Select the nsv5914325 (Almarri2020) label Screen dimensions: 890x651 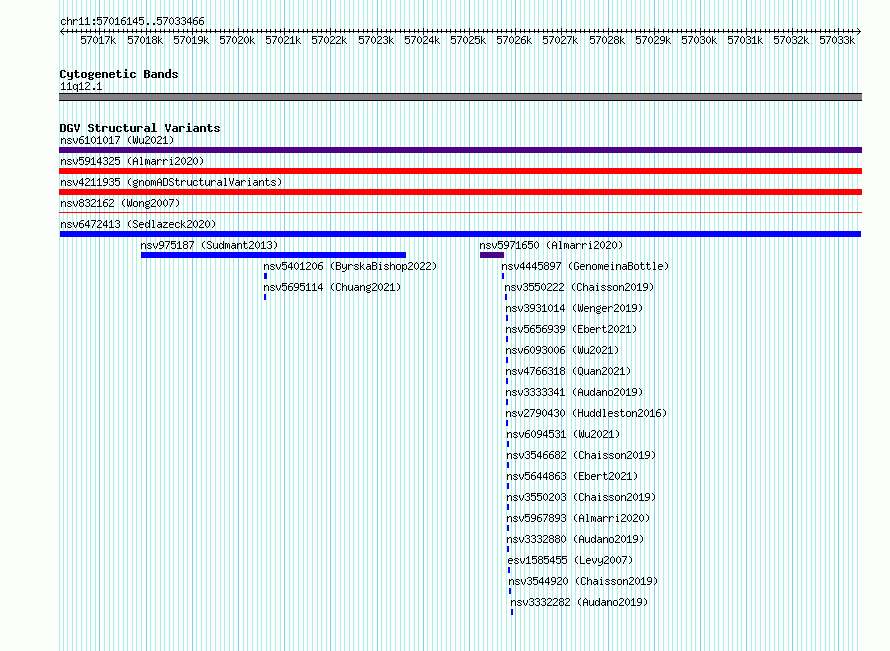132,161
